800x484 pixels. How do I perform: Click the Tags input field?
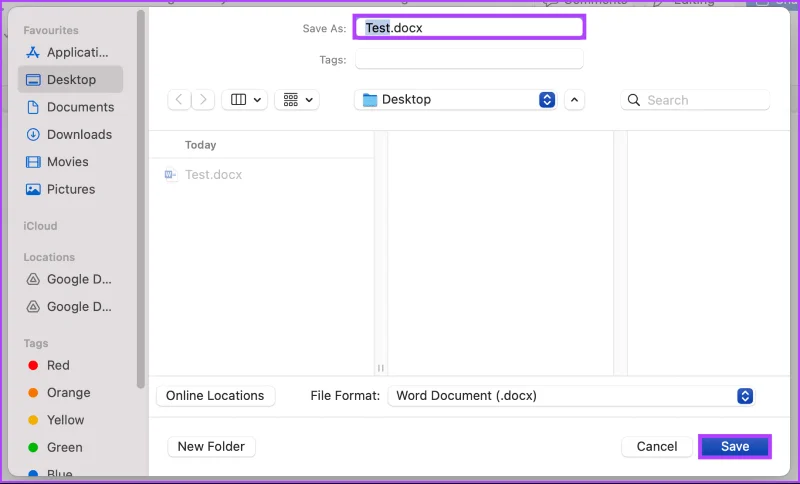[x=469, y=59]
